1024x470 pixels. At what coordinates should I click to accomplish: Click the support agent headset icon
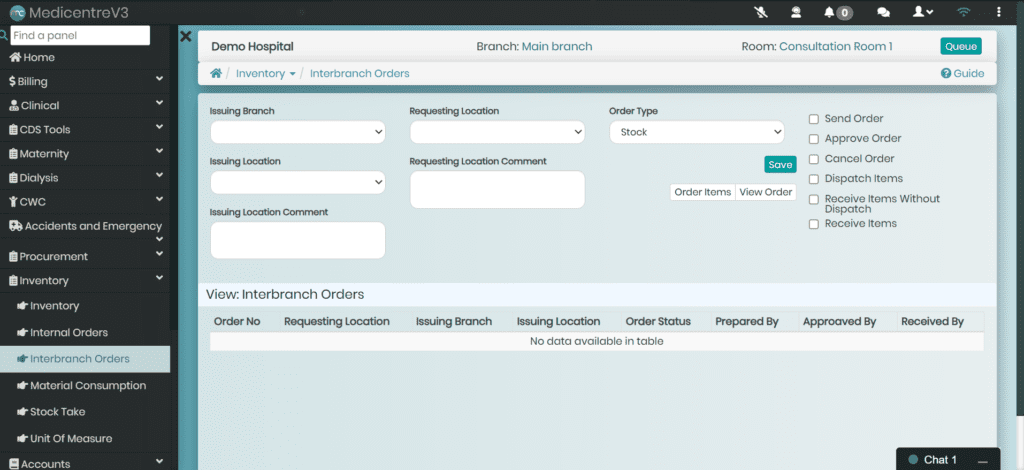pos(796,12)
